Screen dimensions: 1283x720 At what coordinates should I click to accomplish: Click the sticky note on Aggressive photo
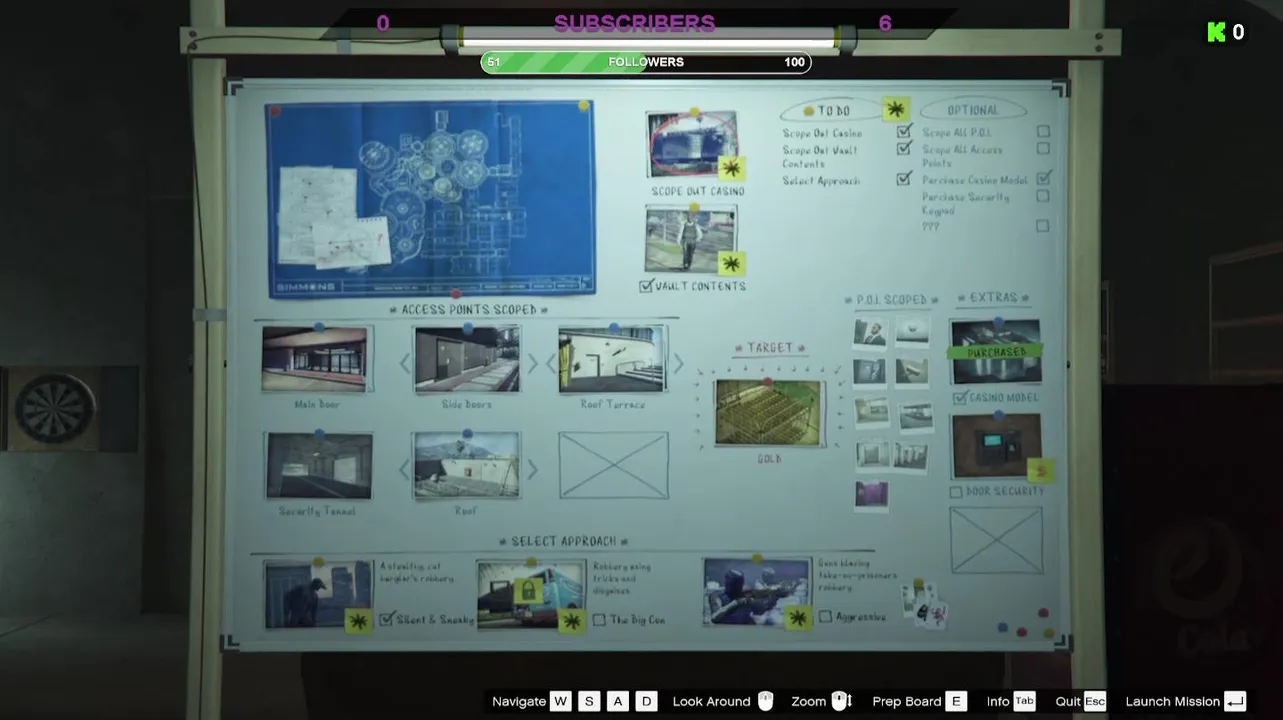point(797,618)
